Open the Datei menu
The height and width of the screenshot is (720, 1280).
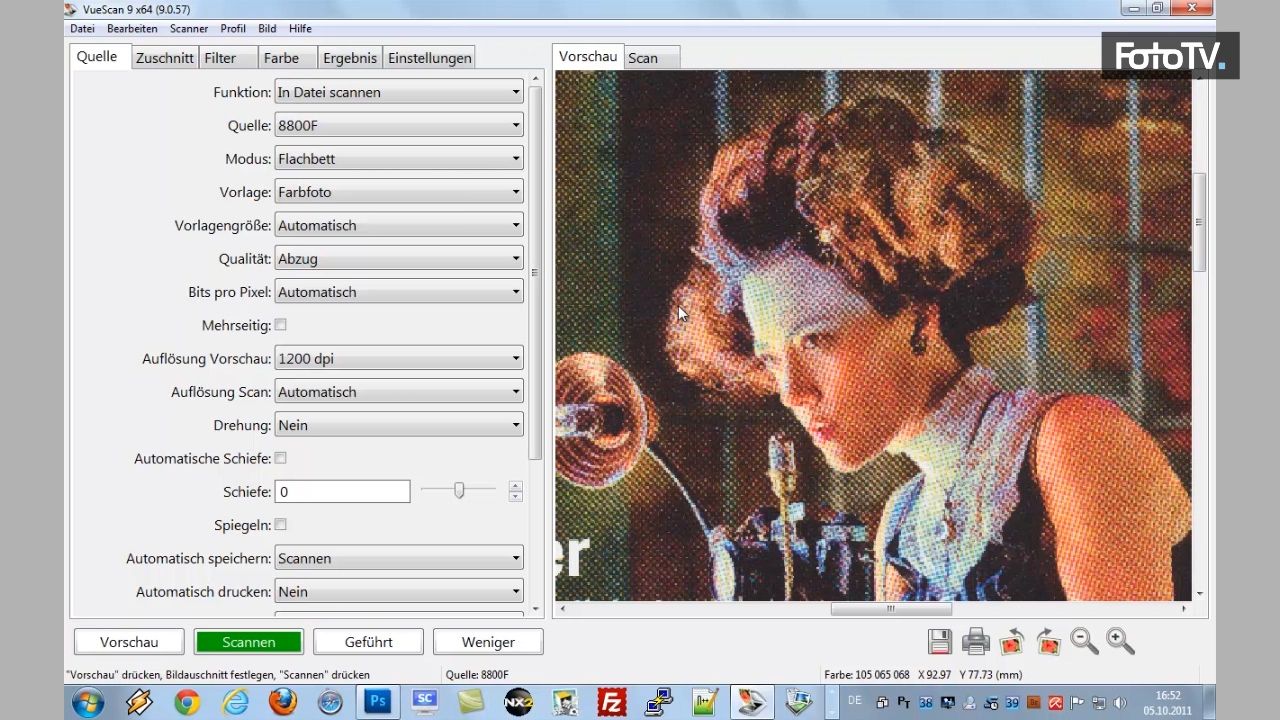tap(82, 29)
